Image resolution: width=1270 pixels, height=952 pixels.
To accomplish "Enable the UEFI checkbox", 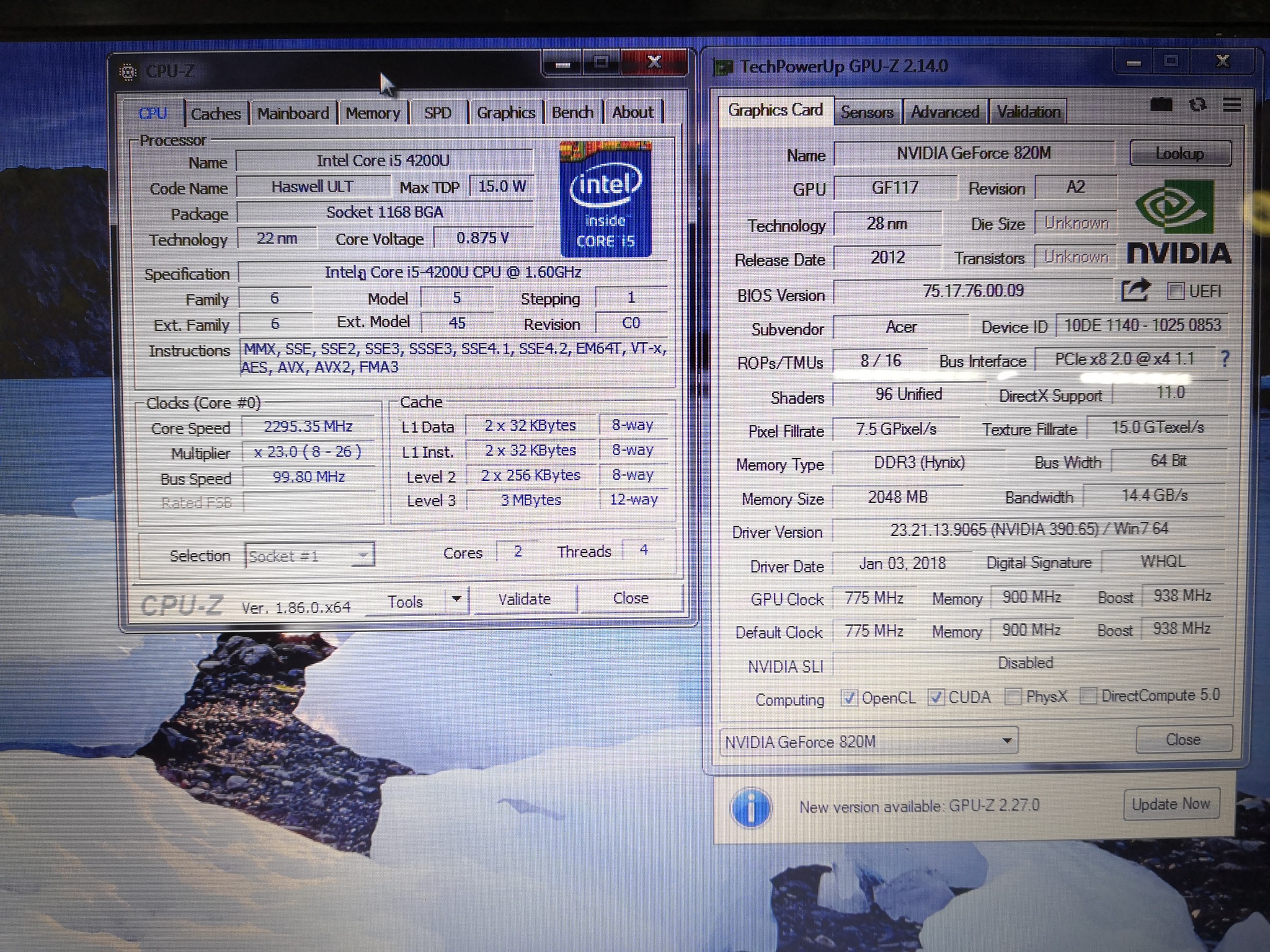I will pyautogui.click(x=1176, y=291).
